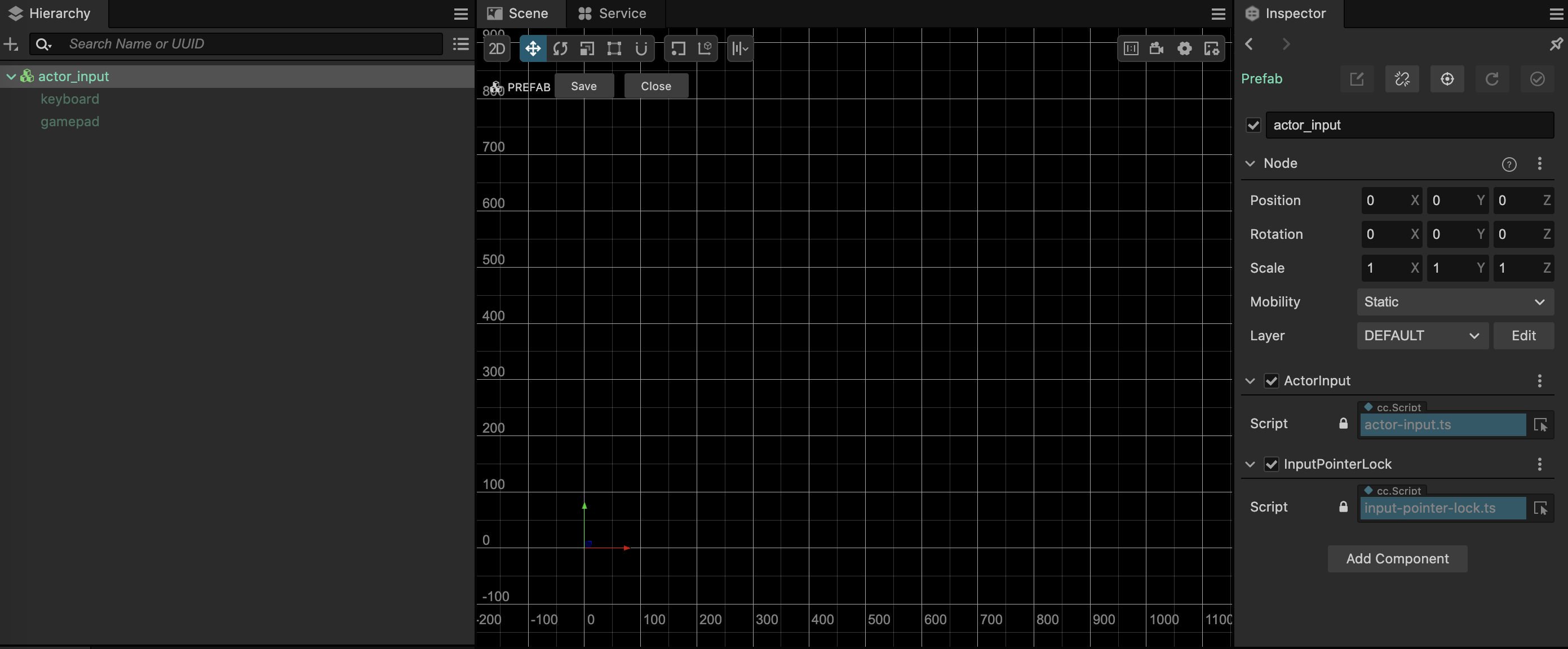
Task: Click the unlink prefab icon
Action: pyautogui.click(x=1402, y=79)
